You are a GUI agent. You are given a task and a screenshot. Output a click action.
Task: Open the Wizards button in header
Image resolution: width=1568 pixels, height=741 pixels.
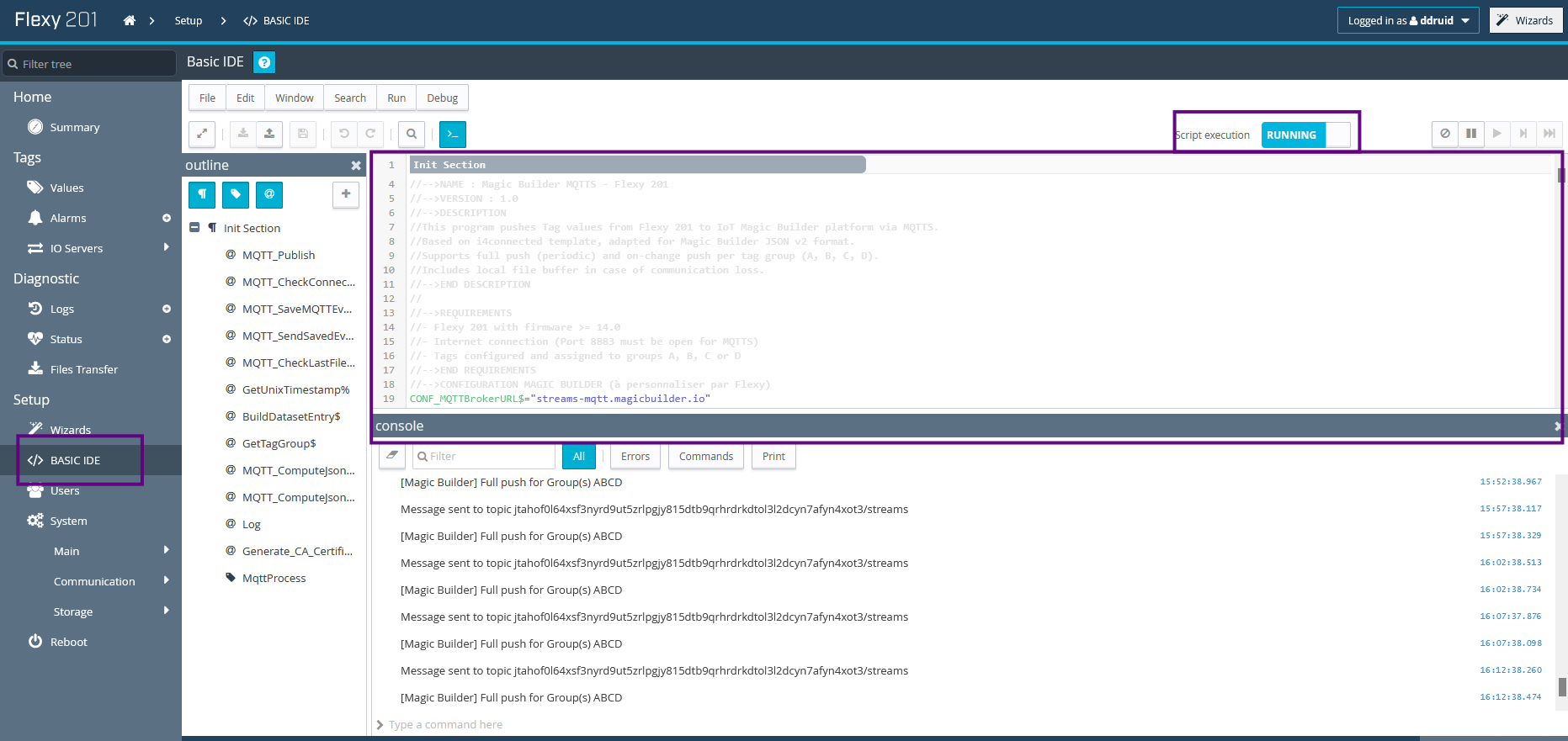pos(1527,20)
